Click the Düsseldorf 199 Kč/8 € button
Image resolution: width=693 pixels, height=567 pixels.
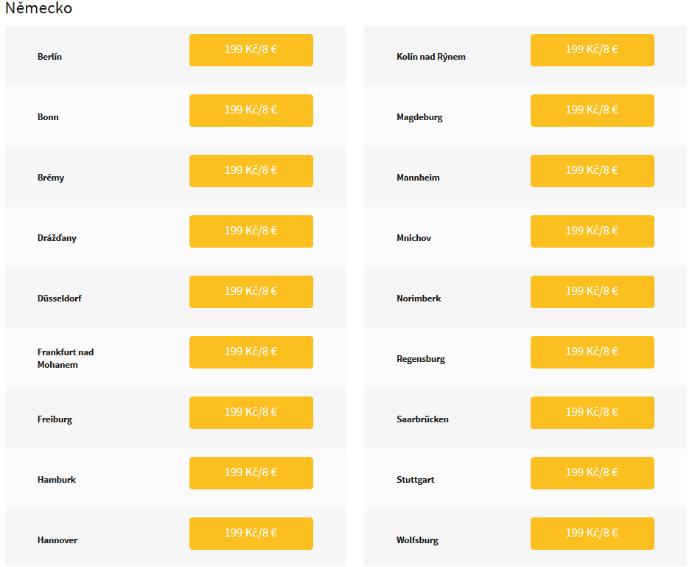click(251, 292)
